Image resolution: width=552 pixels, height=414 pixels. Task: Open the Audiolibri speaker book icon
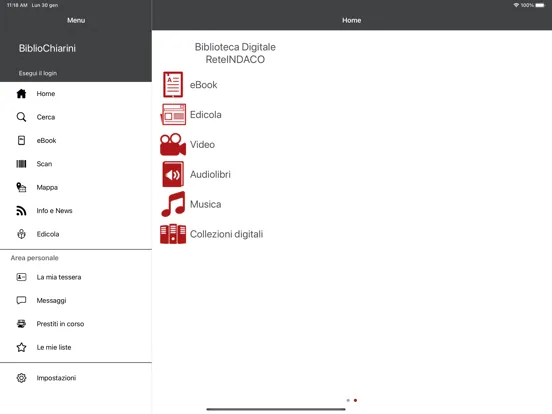173,174
